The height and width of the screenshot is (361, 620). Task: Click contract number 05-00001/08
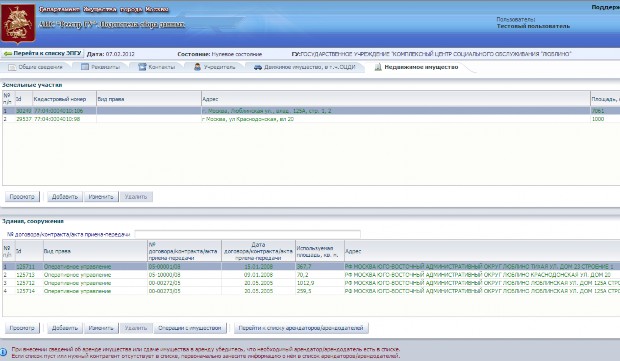(x=164, y=266)
